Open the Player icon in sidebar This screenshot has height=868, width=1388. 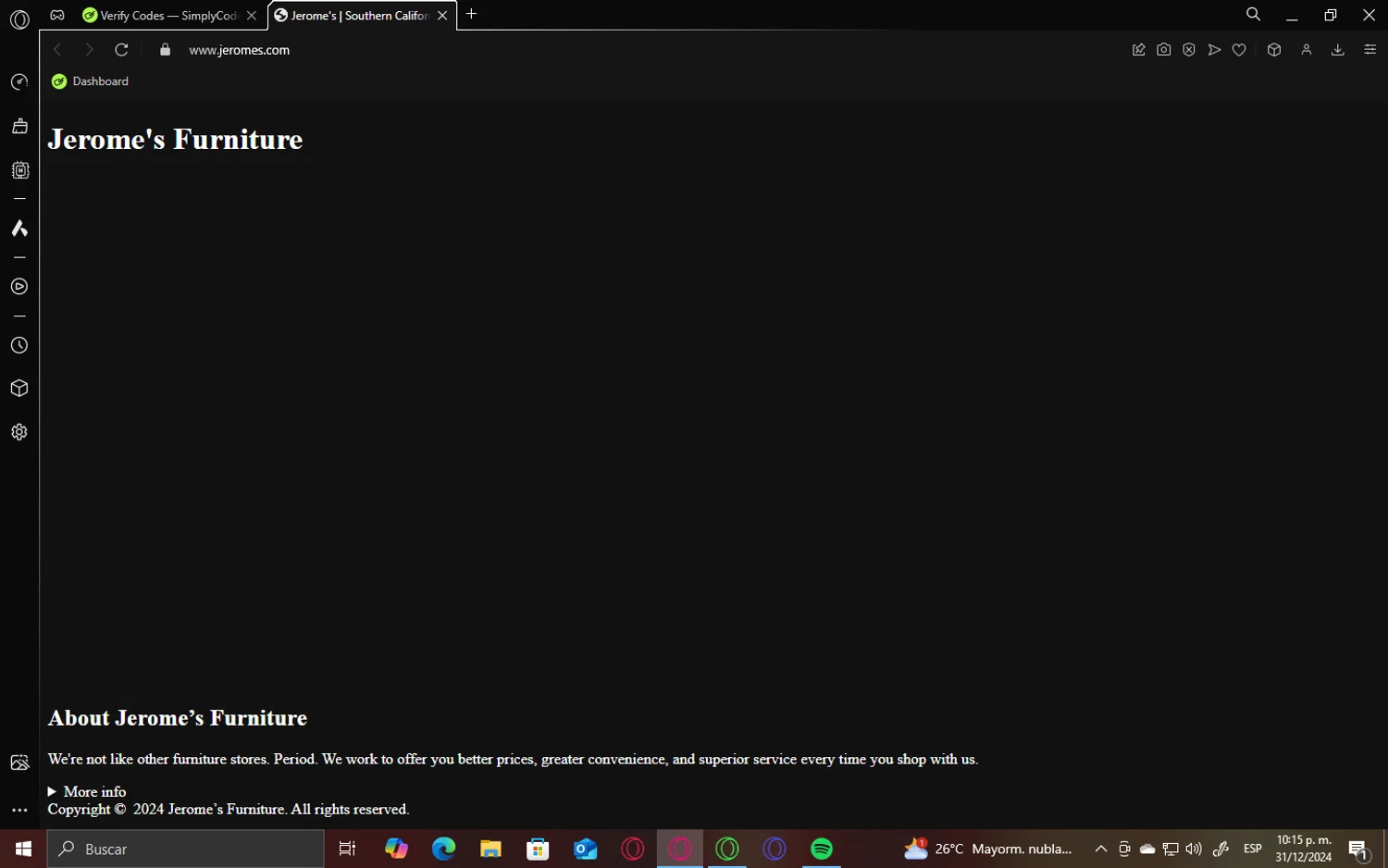pos(19,287)
